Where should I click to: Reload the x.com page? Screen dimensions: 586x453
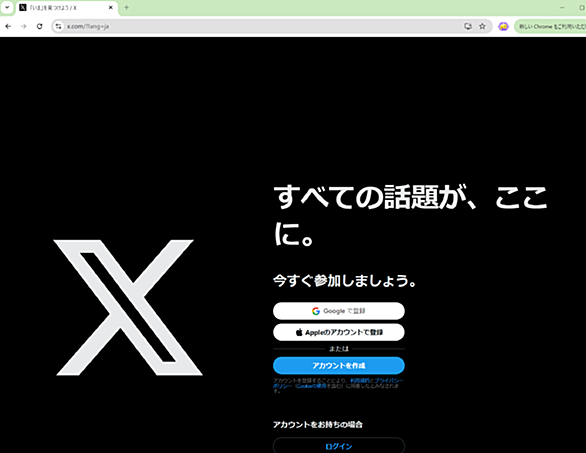(x=39, y=27)
